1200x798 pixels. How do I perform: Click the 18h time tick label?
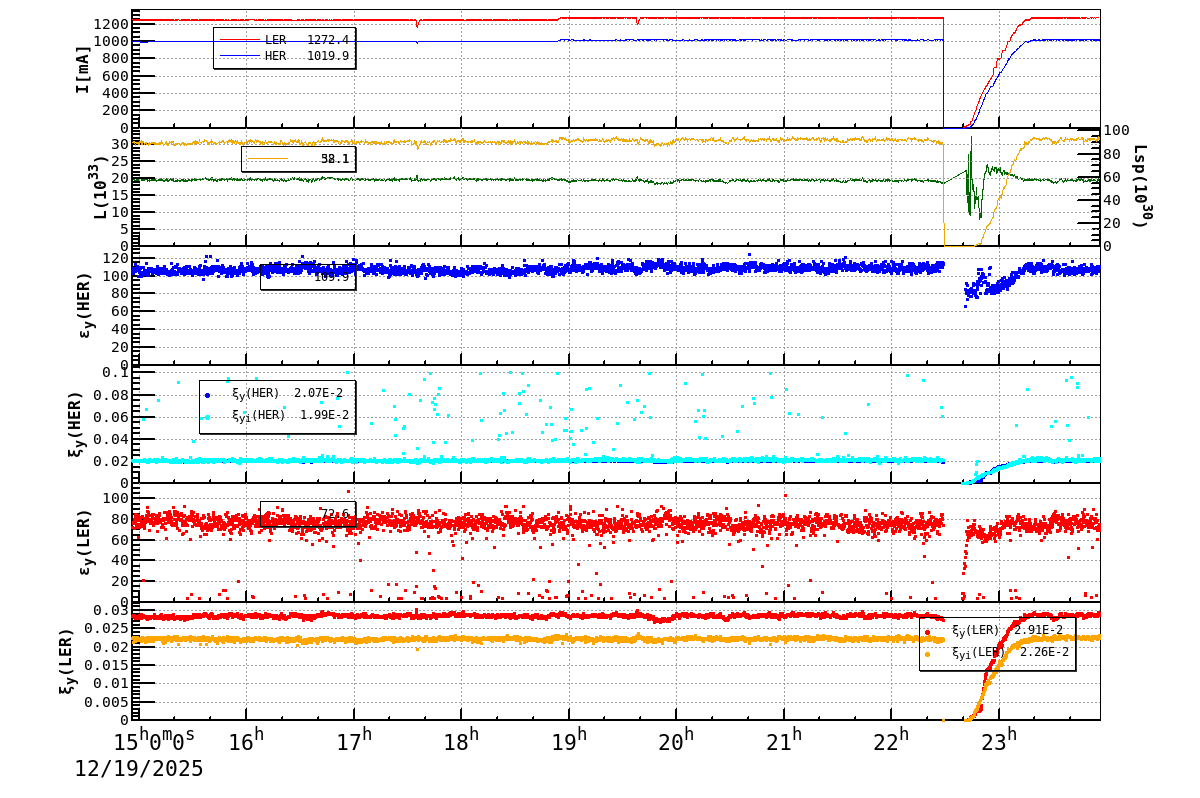click(461, 741)
